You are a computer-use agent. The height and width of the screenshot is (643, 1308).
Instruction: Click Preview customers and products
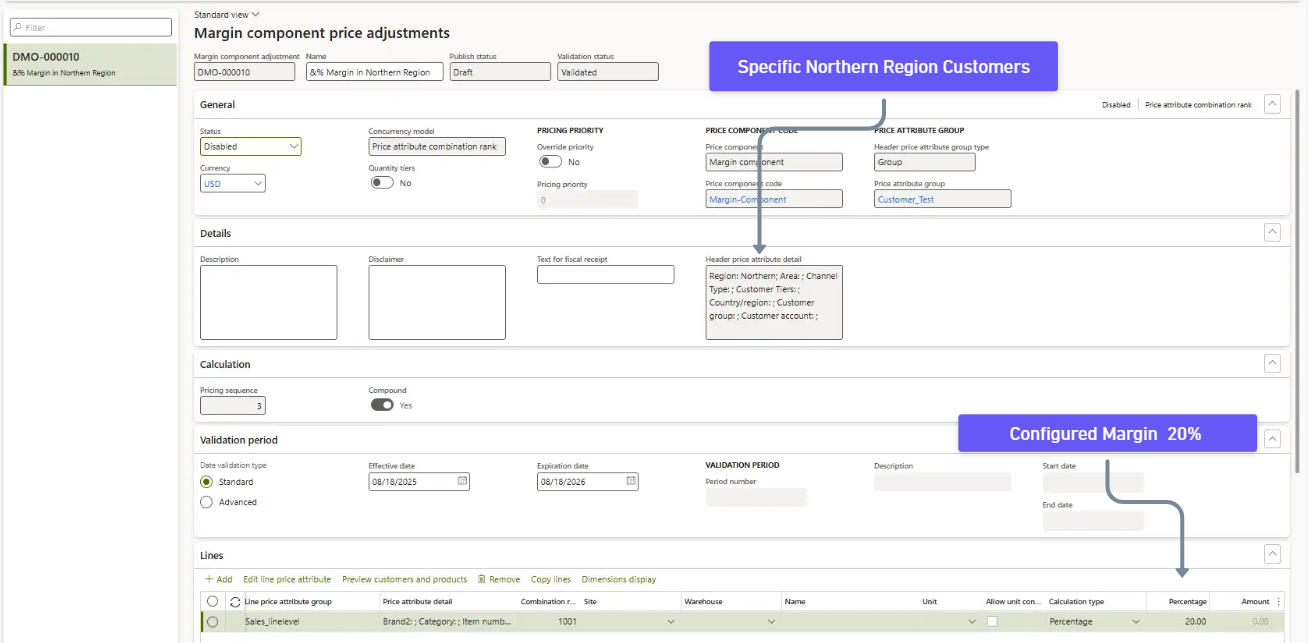404,579
